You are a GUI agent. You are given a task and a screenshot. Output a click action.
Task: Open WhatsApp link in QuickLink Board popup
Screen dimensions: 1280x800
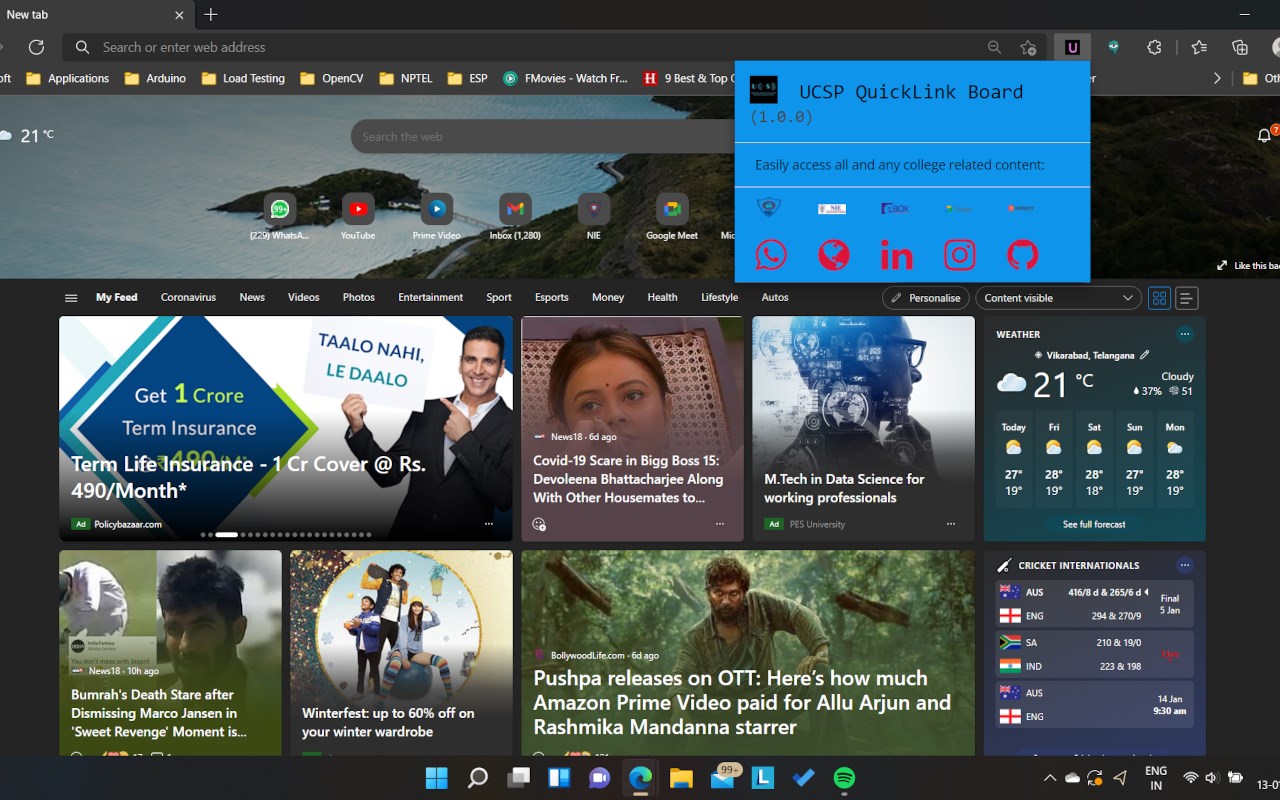(x=771, y=255)
